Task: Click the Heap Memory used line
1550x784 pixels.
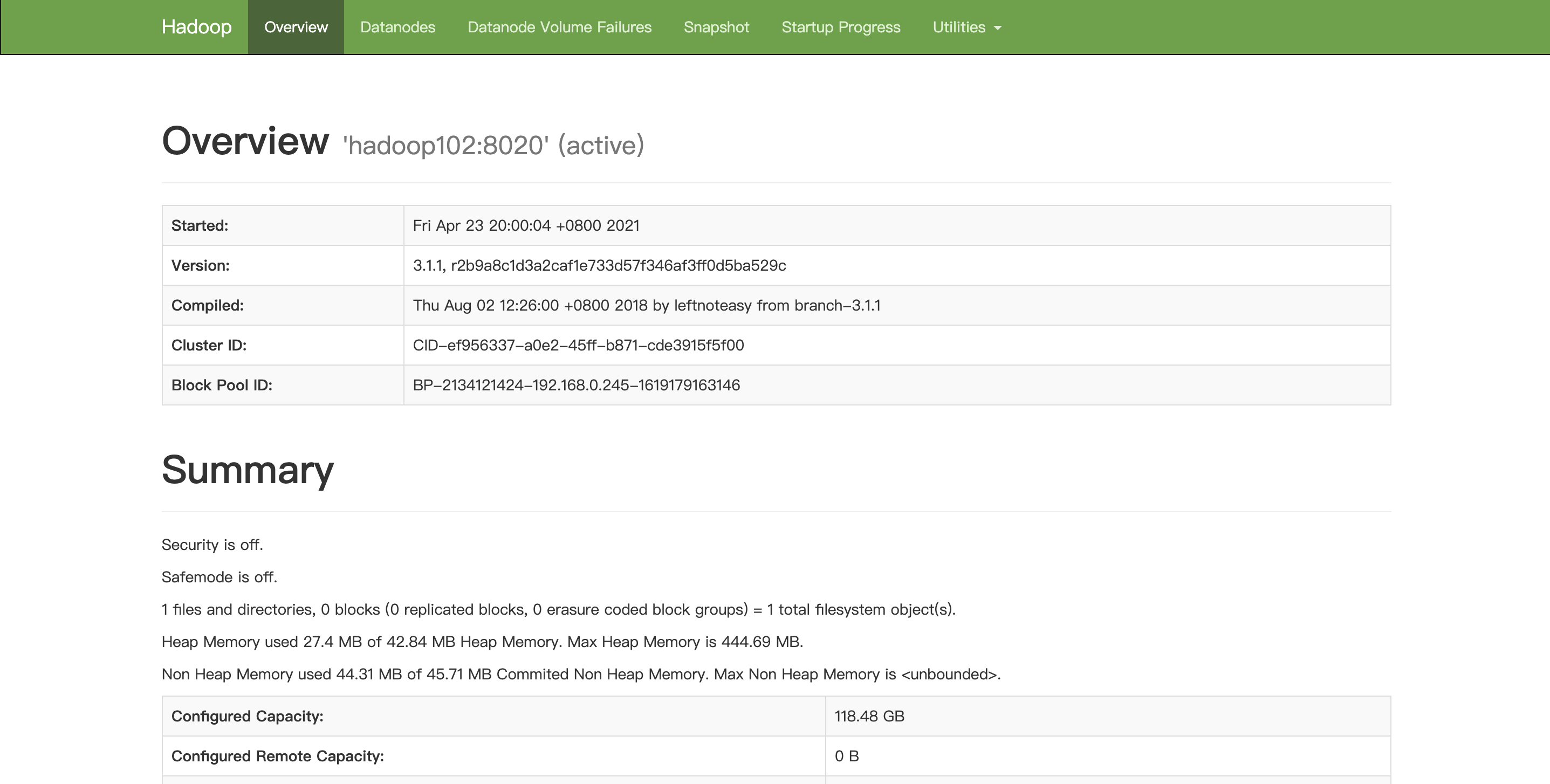Action: coord(482,642)
